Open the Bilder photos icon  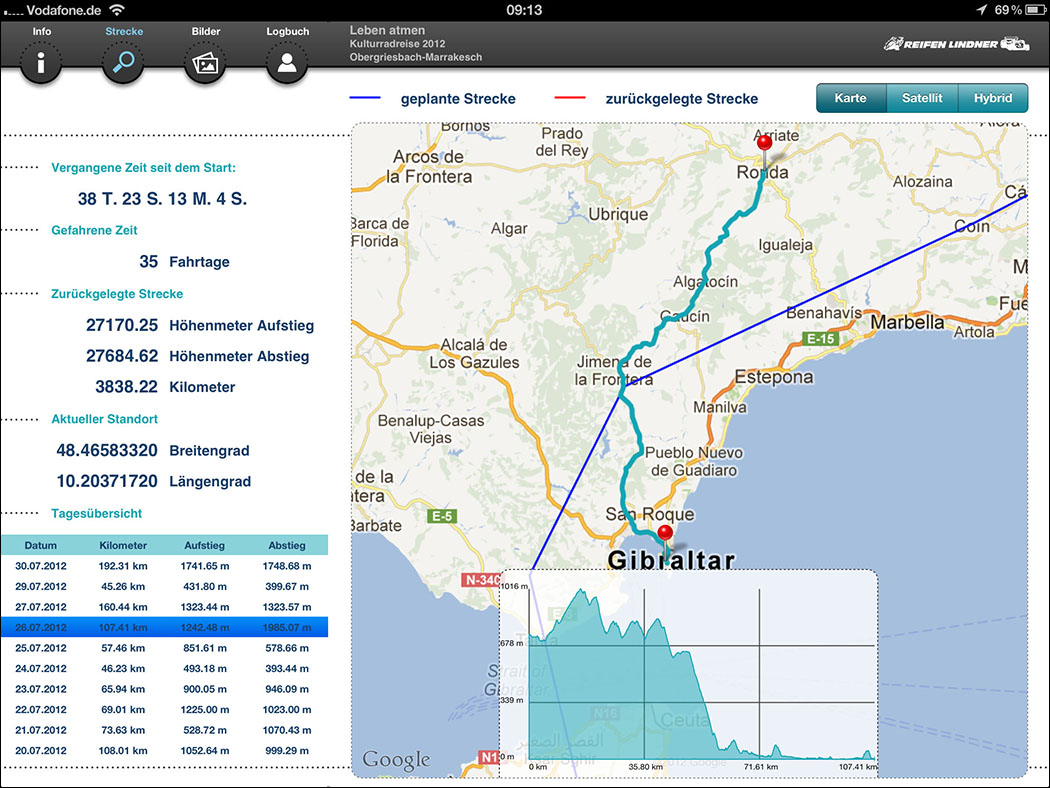pyautogui.click(x=205, y=63)
